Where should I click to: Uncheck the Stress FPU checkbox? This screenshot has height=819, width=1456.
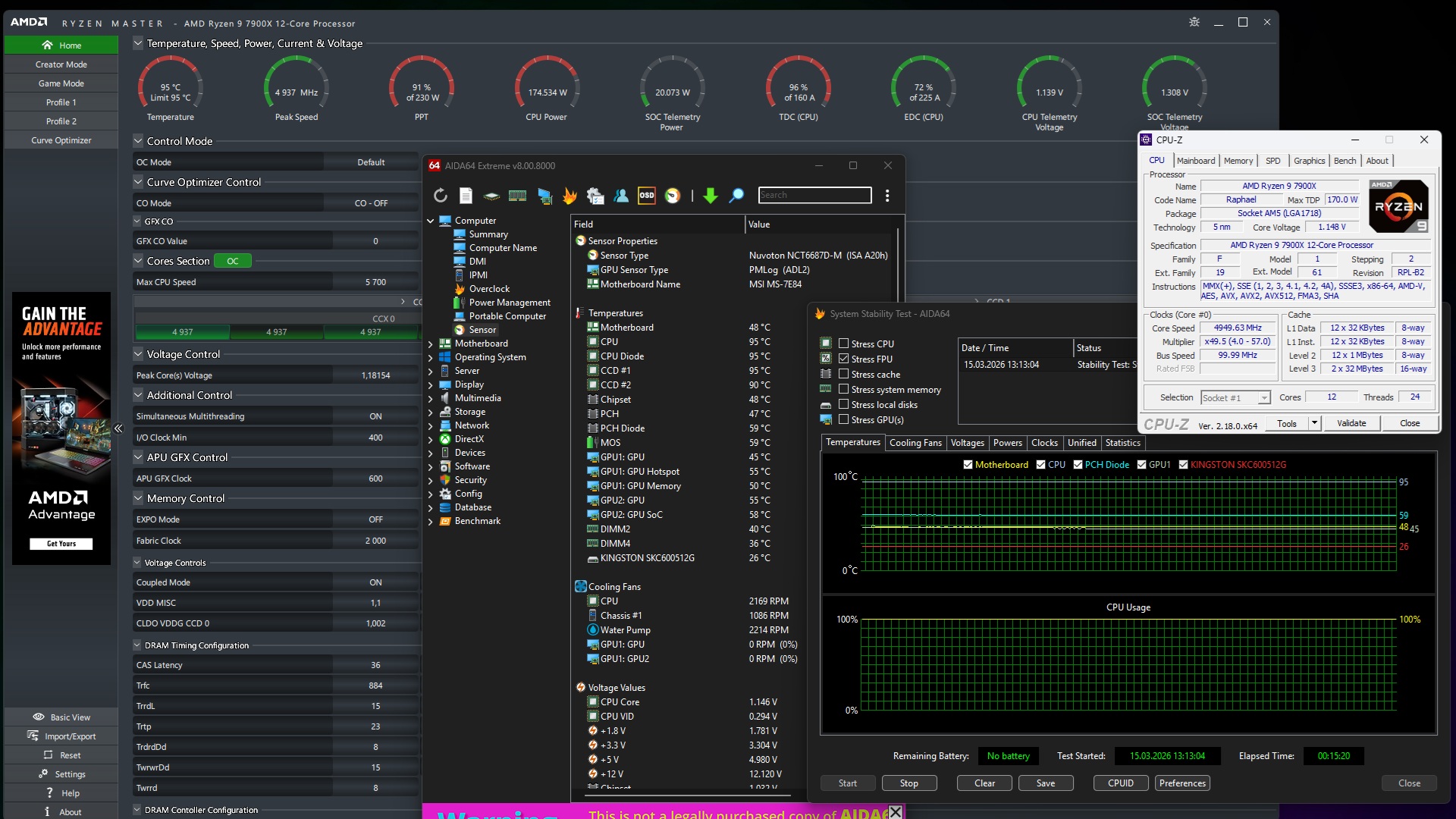click(x=843, y=359)
